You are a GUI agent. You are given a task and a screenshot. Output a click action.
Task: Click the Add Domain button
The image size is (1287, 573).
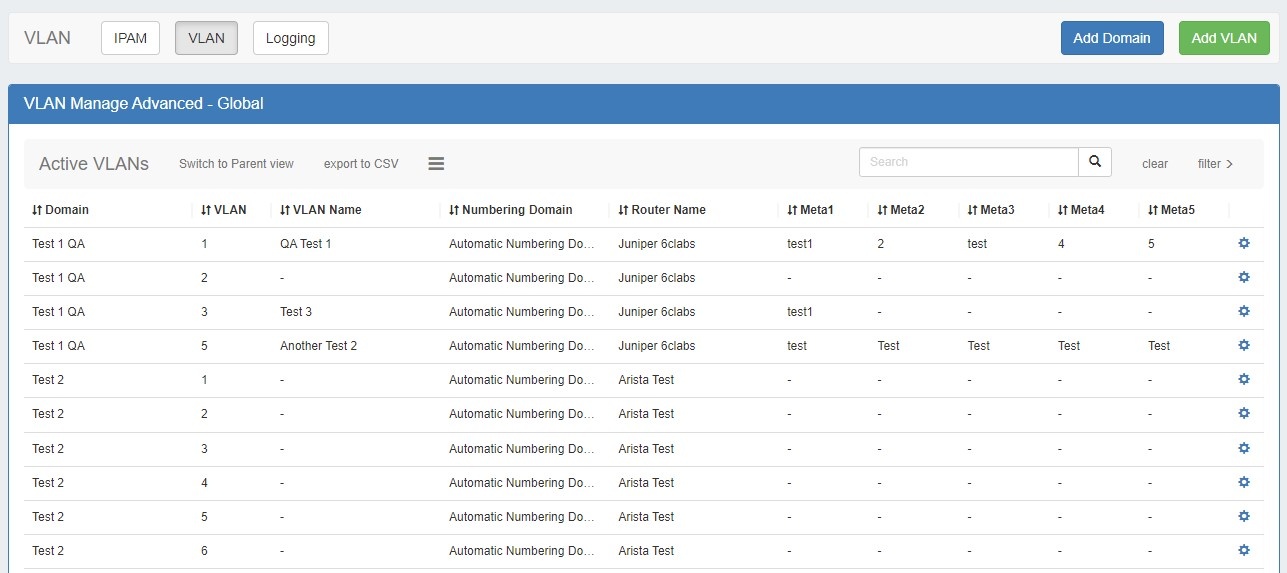click(x=1111, y=38)
